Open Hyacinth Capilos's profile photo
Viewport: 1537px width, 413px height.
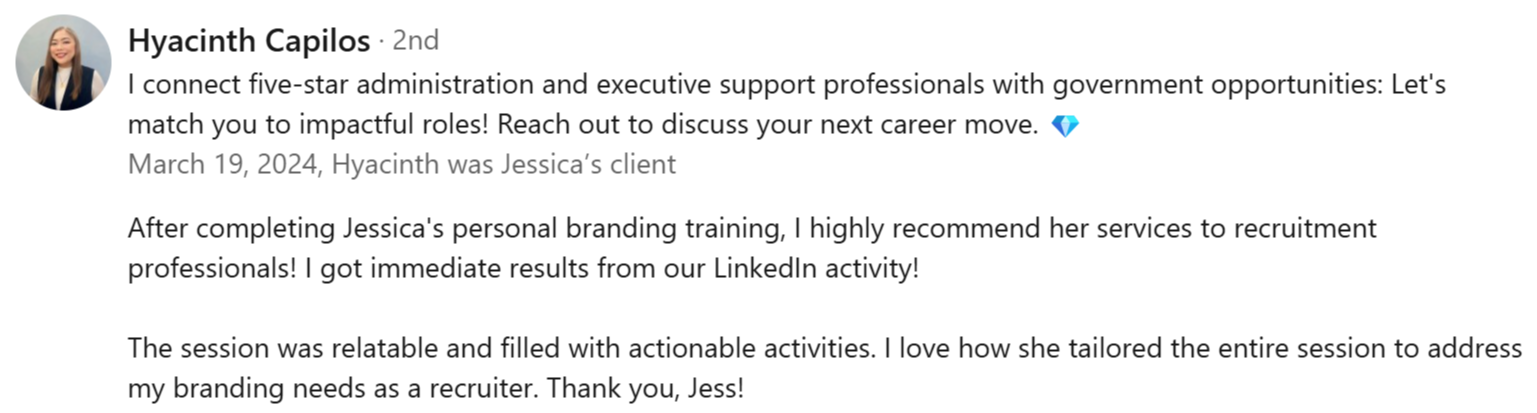[x=63, y=62]
